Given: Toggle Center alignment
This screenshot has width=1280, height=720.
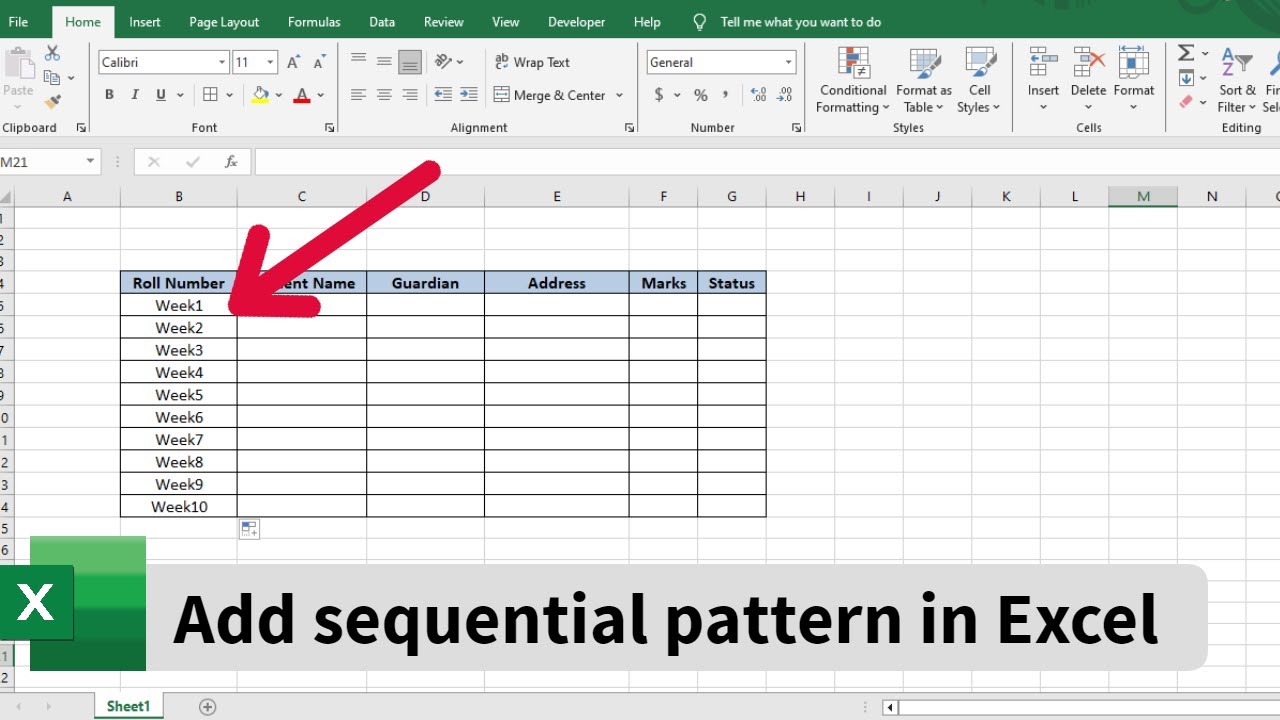Looking at the screenshot, I should pos(384,95).
